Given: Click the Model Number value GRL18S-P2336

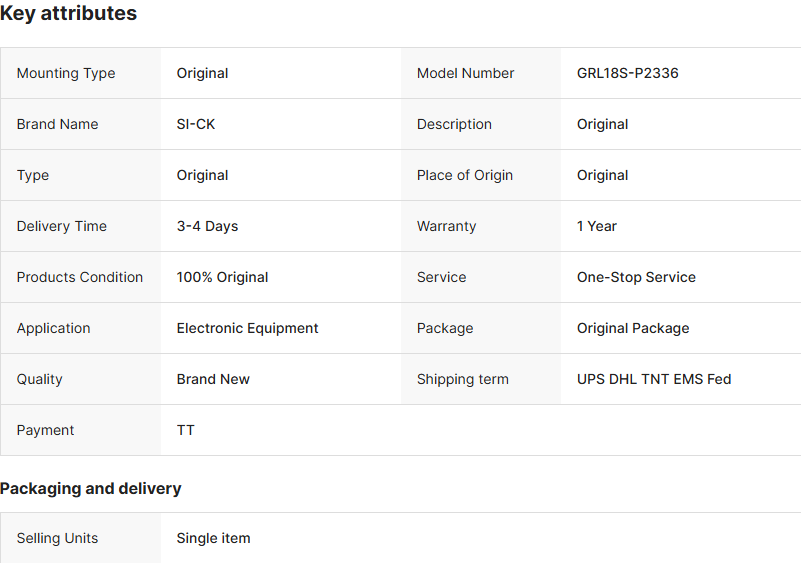Looking at the screenshot, I should click(627, 73).
